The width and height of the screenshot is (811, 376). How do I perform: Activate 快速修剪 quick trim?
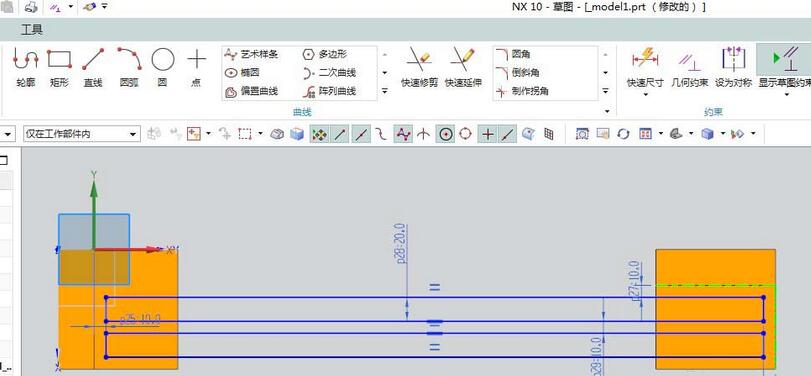419,67
